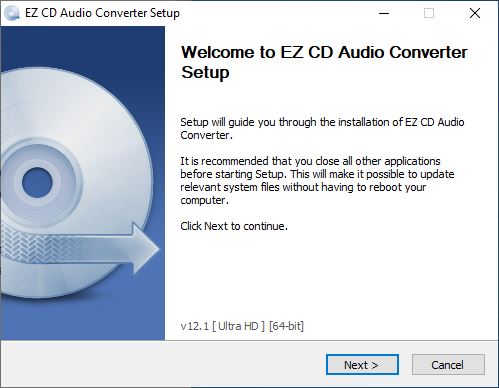Cancel the EZ CD Audio Converter setup
499x388 pixels.
[448, 365]
